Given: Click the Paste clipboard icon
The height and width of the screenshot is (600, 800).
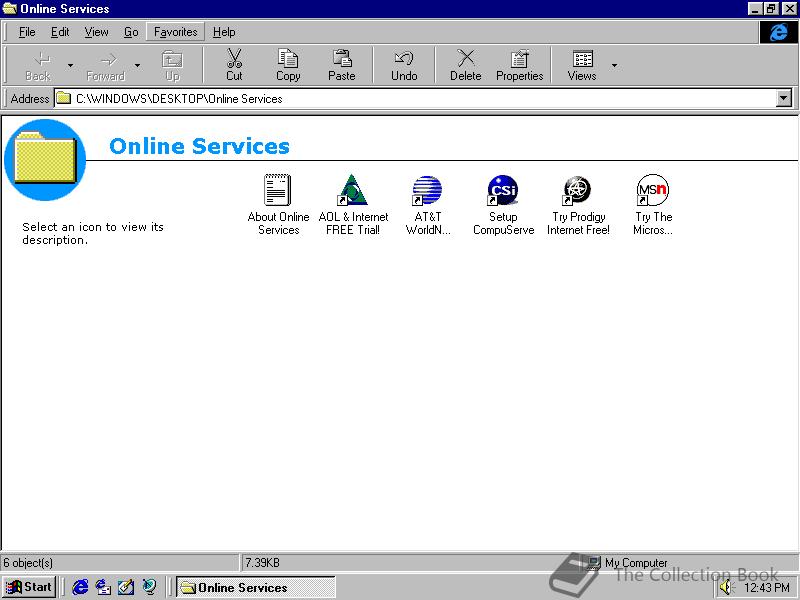Looking at the screenshot, I should click(342, 58).
